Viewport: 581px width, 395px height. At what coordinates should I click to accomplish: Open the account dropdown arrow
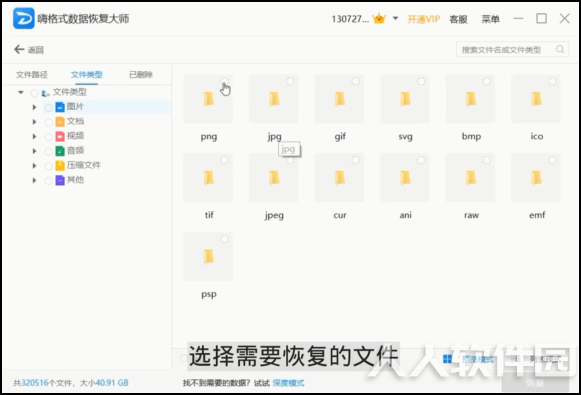point(395,18)
